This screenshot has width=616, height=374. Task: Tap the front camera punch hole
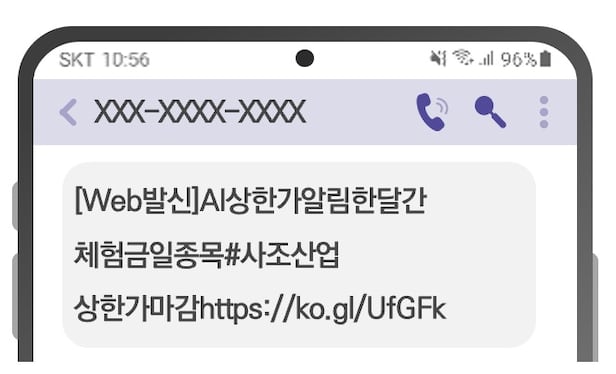click(304, 59)
